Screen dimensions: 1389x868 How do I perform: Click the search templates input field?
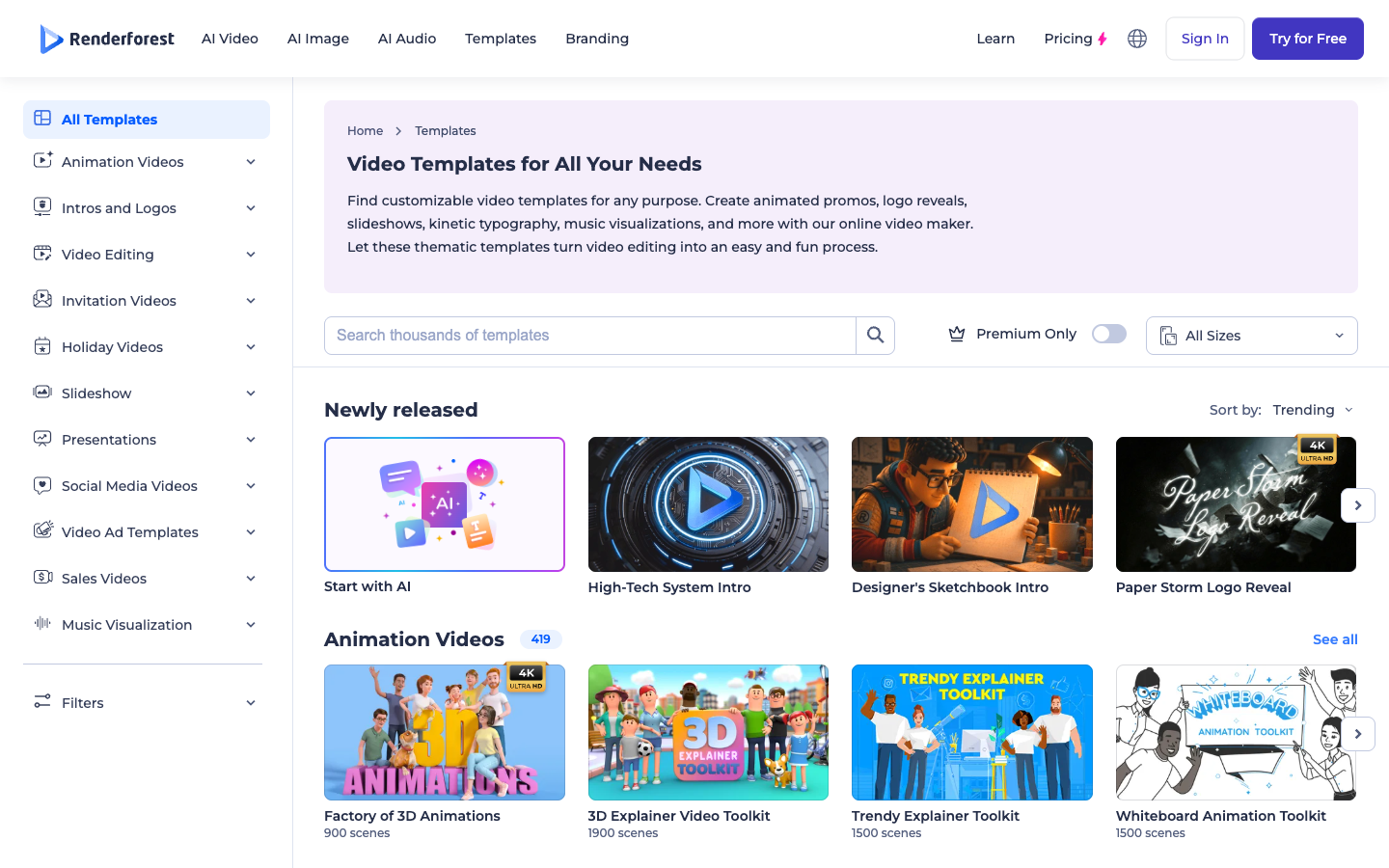pyautogui.click(x=590, y=336)
